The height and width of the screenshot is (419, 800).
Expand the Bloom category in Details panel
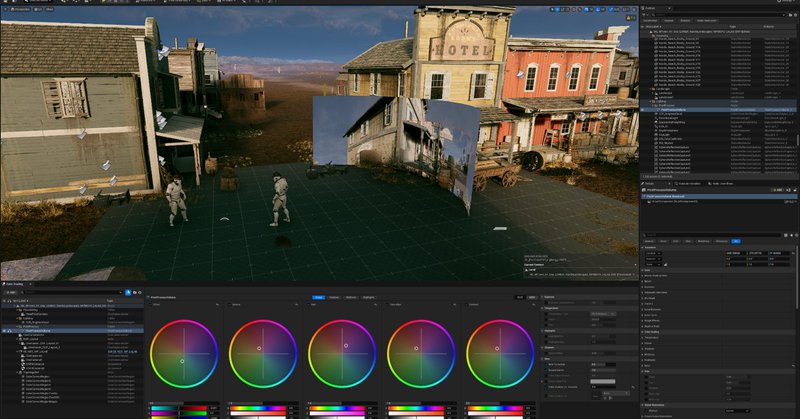coord(643,281)
